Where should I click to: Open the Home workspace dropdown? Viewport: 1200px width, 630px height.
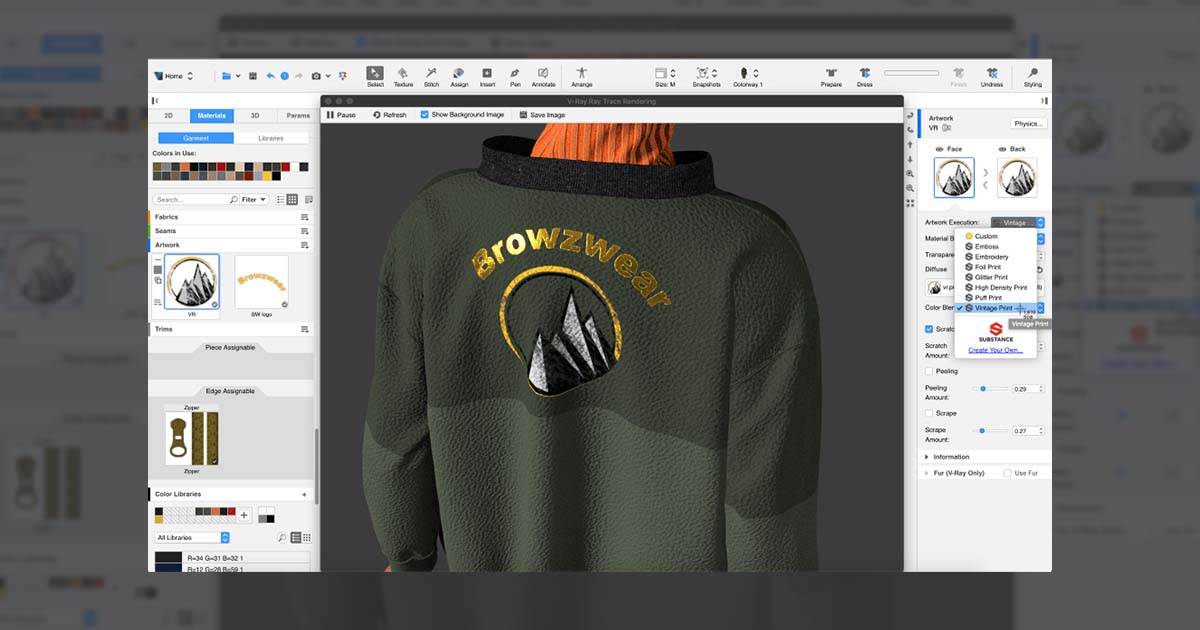pyautogui.click(x=172, y=76)
